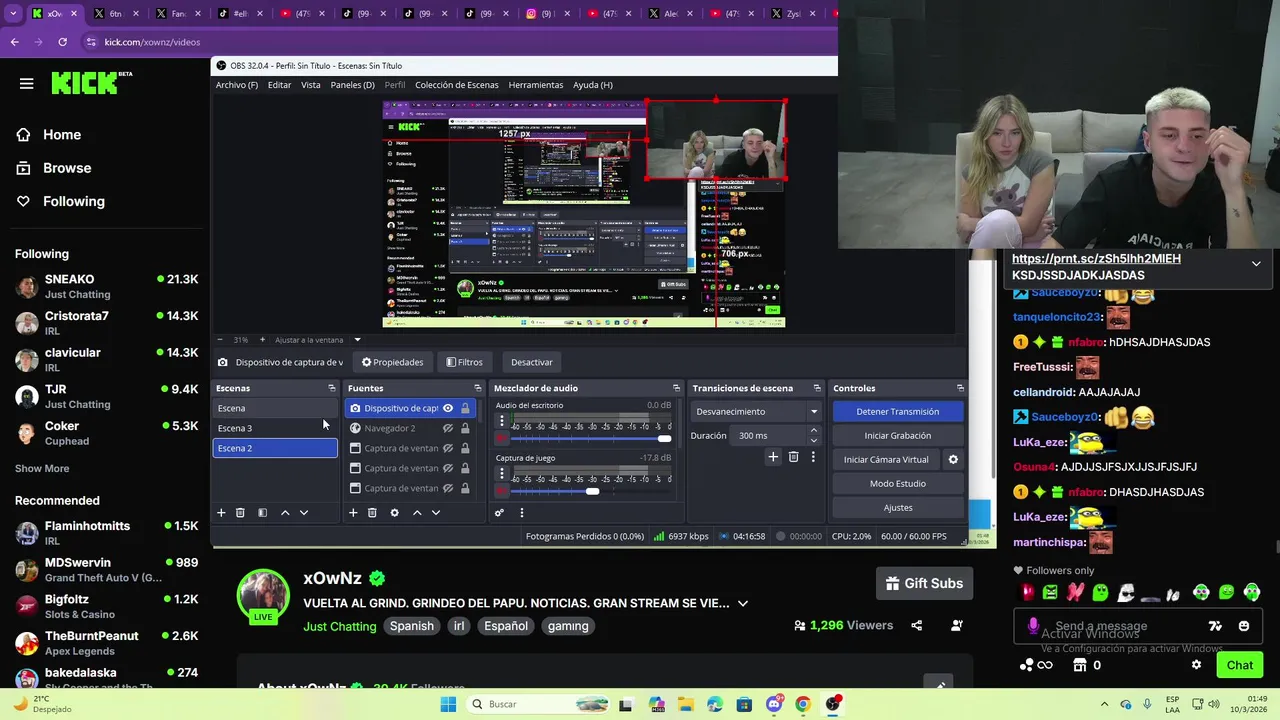Screen dimensions: 1280x720
Task: Add a new scene transition
Action: (773, 457)
